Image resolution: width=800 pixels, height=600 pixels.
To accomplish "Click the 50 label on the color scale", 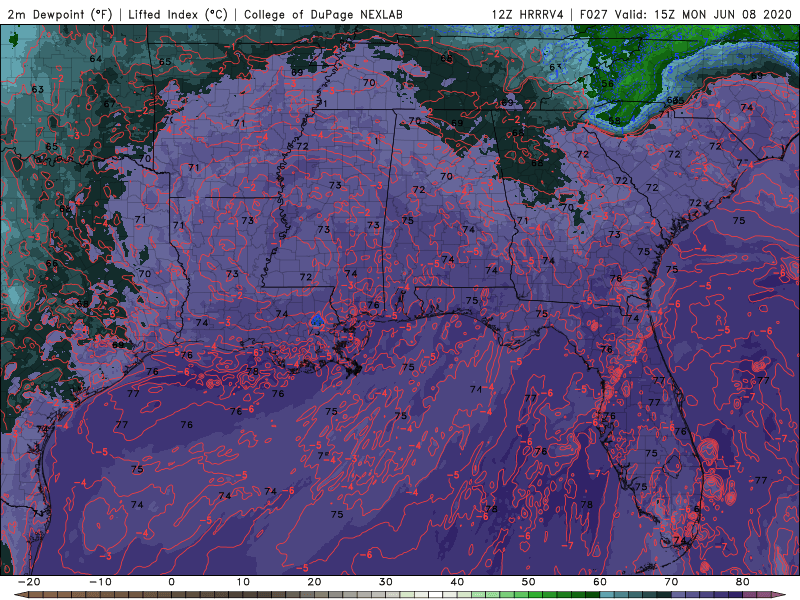I will click(x=529, y=582).
